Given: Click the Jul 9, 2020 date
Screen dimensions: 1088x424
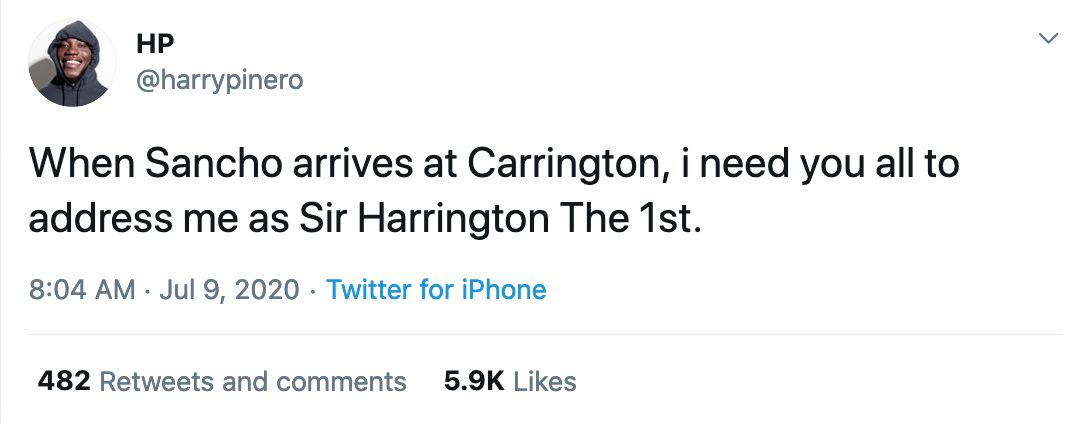Looking at the screenshot, I should [228, 290].
